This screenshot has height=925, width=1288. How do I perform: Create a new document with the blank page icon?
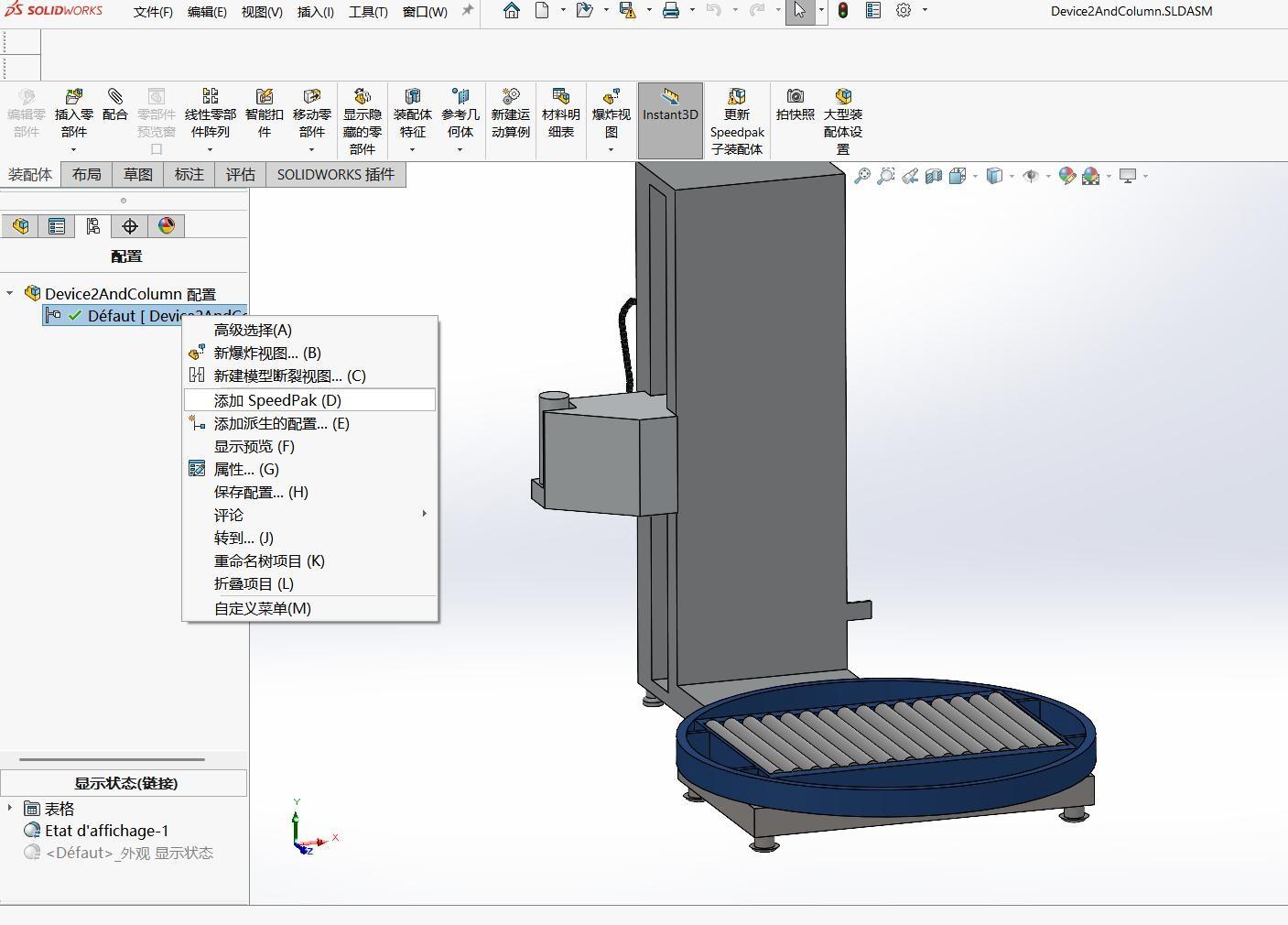coord(542,11)
